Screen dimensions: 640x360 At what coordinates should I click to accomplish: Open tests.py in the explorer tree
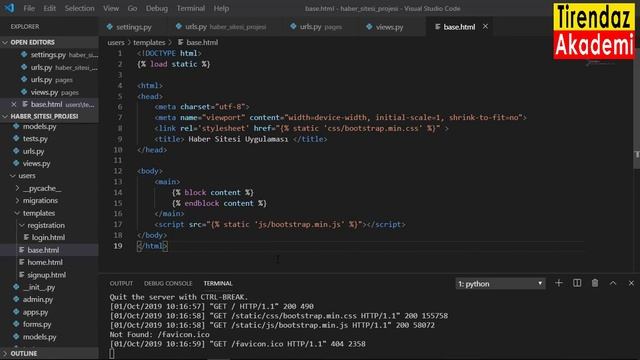35,139
